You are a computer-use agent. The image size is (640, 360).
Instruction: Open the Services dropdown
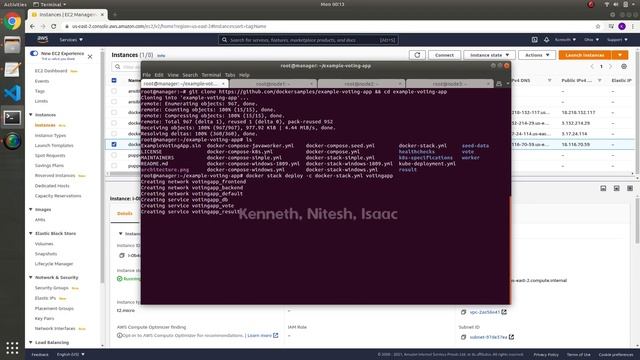[x=71, y=40]
